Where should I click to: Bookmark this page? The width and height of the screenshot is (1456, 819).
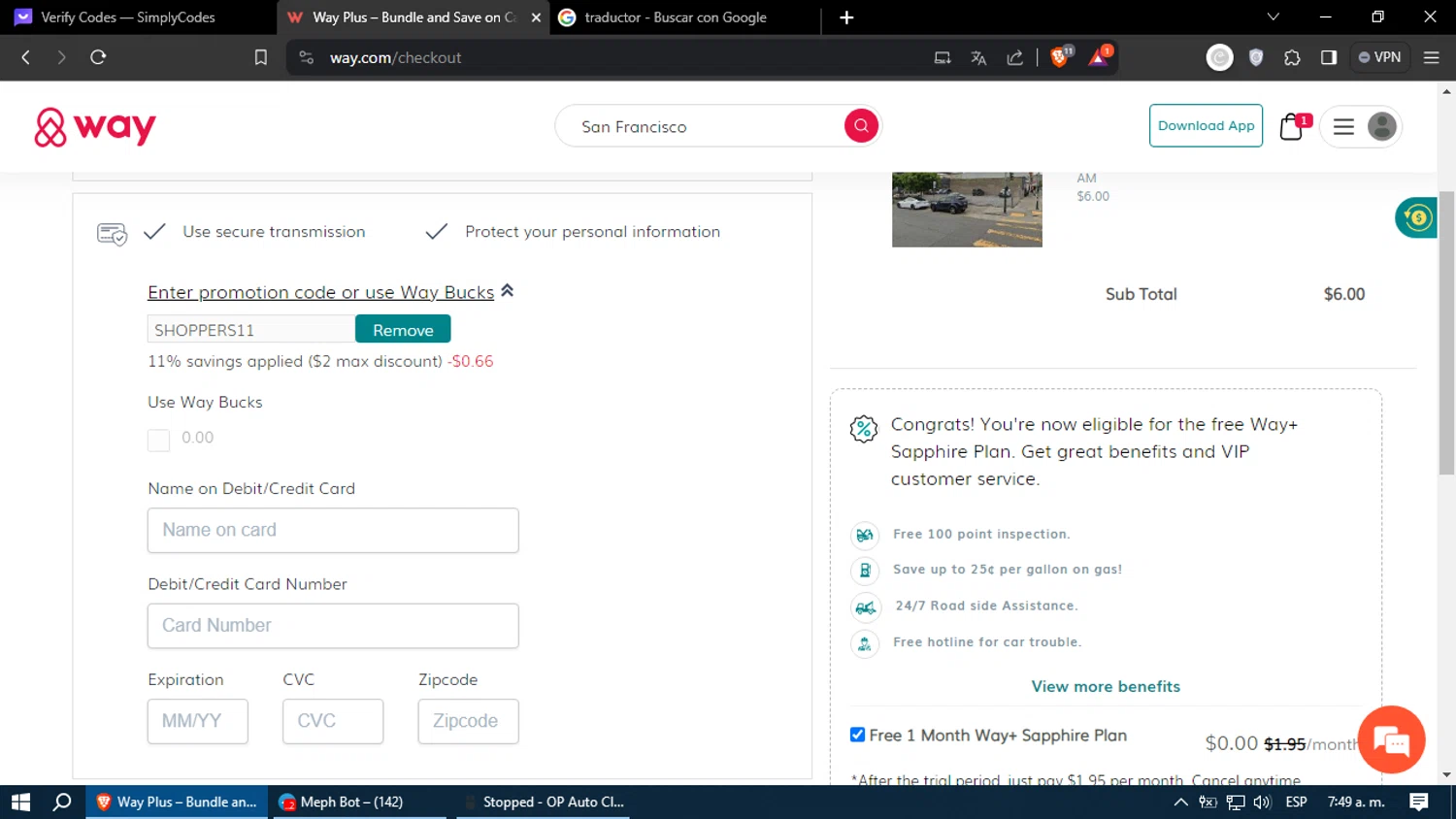click(260, 57)
